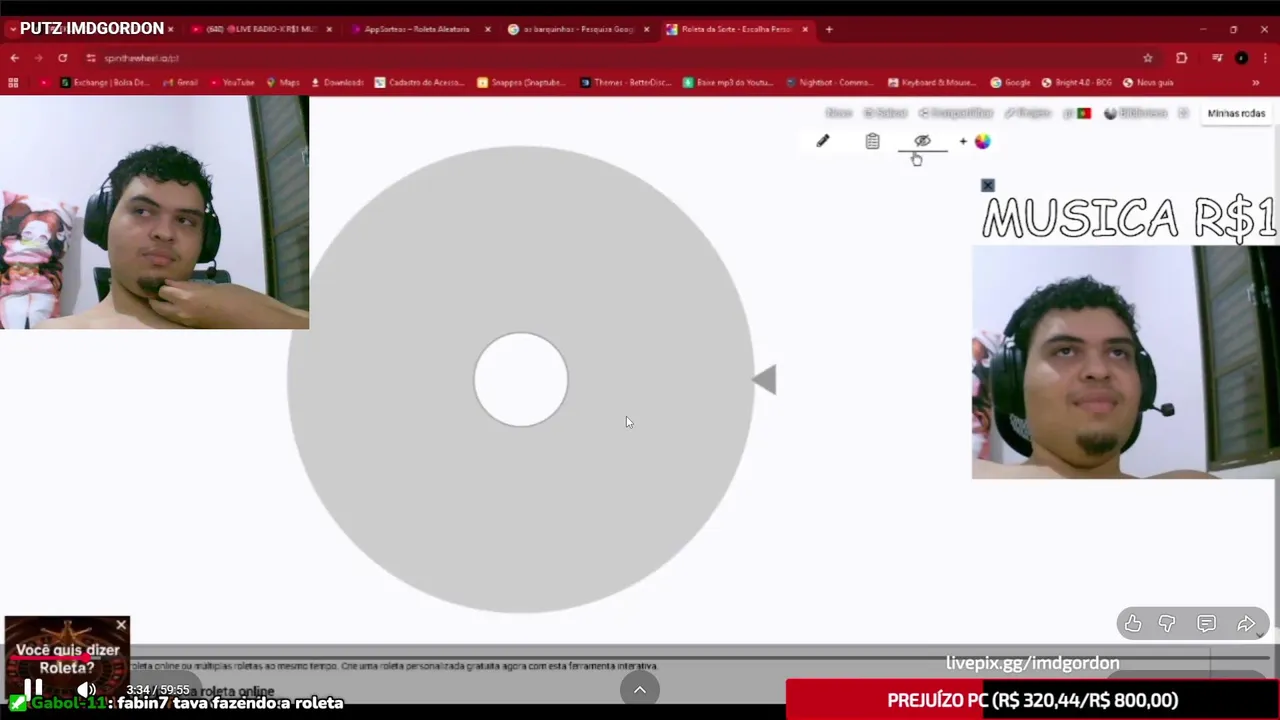This screenshot has height=720, width=1280.
Task: Dislike the video with thumbs down
Action: 1167,624
